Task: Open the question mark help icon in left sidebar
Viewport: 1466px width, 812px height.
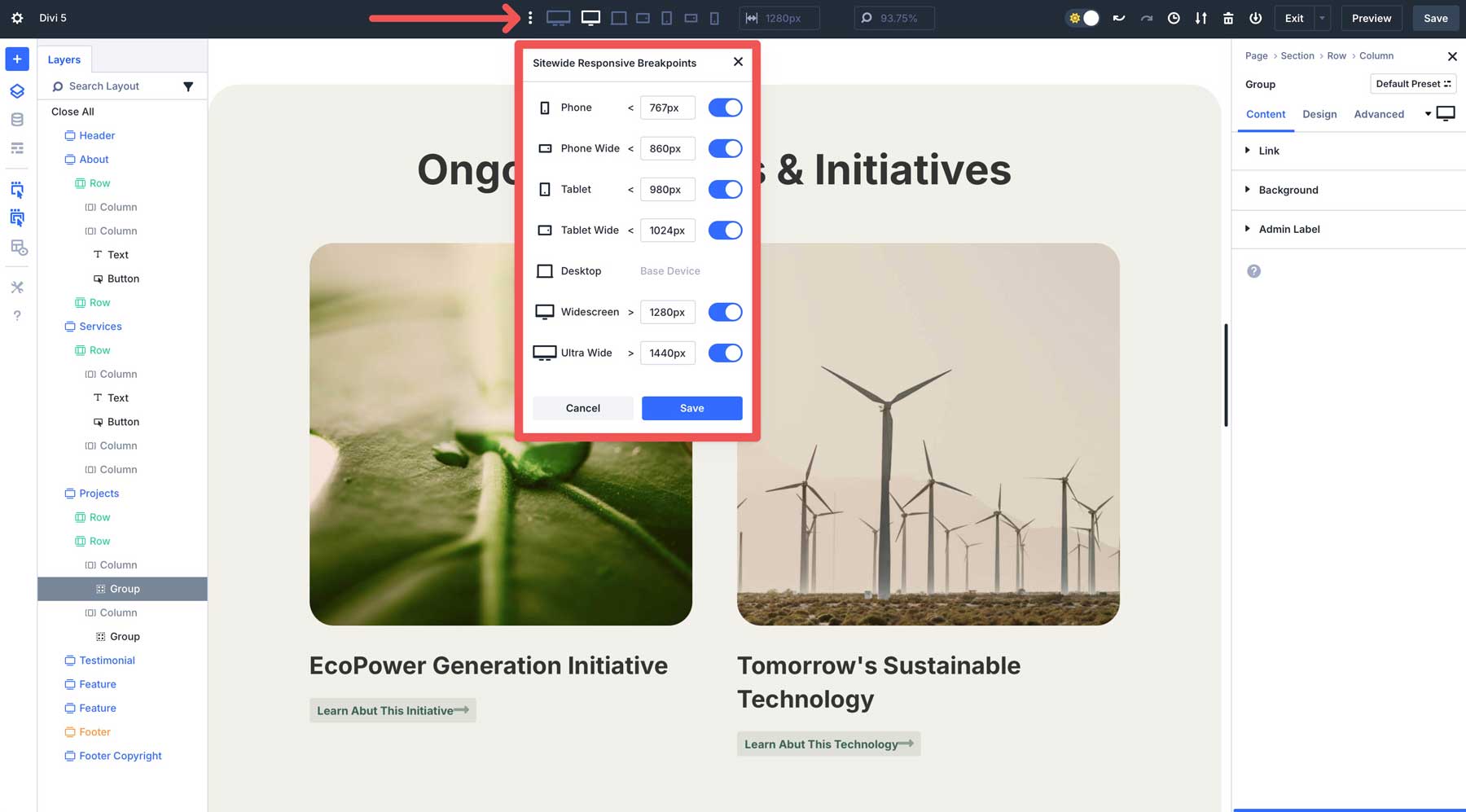Action: [x=17, y=316]
